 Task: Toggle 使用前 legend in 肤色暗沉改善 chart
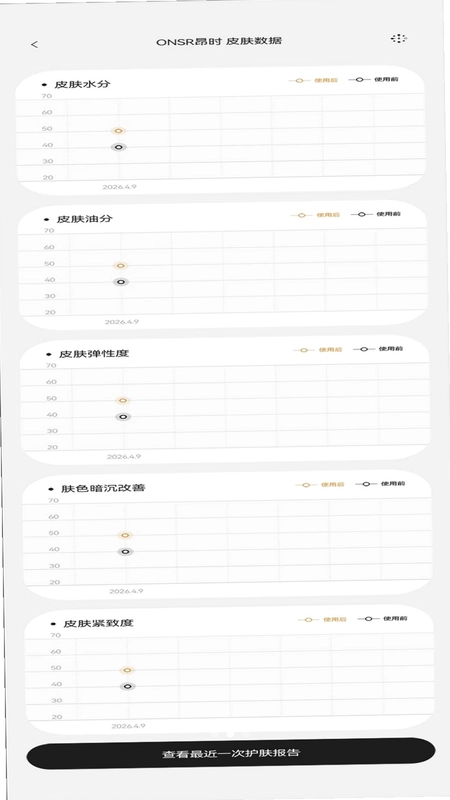tap(381, 484)
